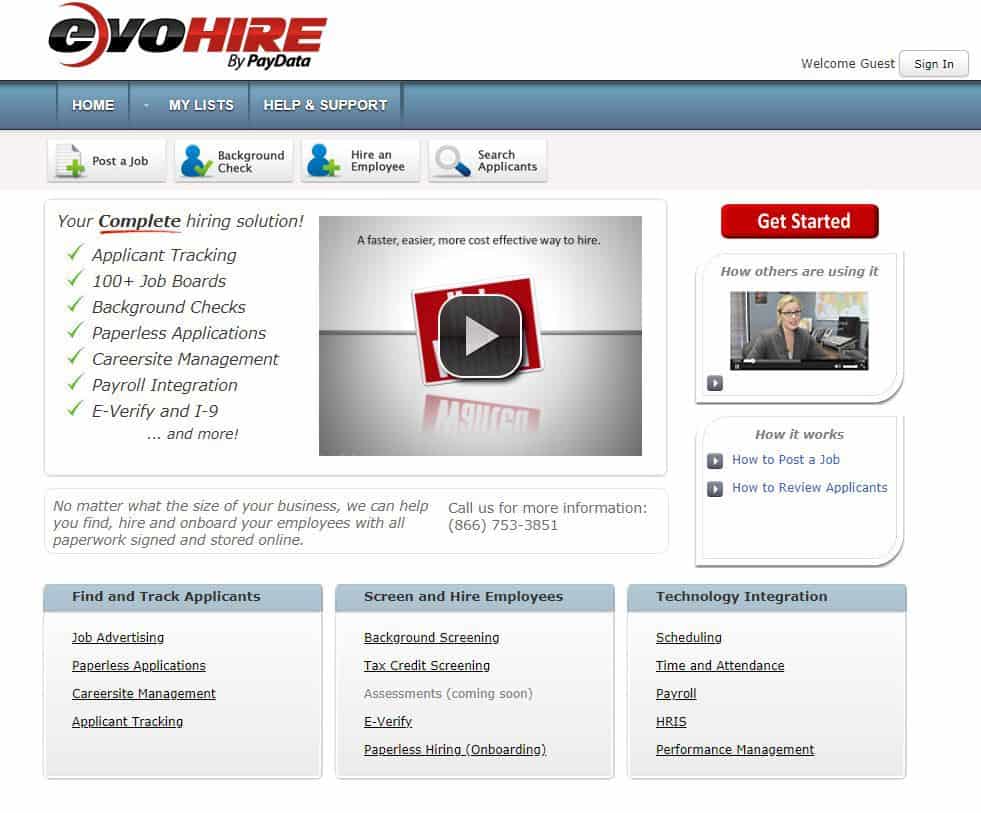The image size is (981, 813).
Task: Click the E-Verify and I-9 feature text
Action: tap(155, 411)
